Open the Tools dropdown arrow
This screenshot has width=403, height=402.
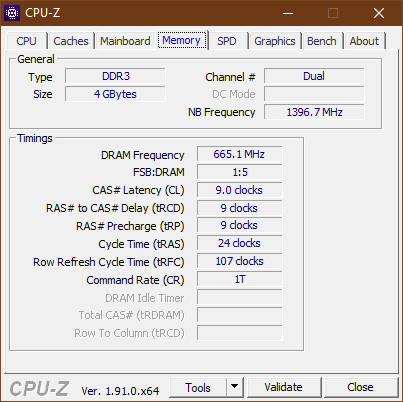tap(235, 387)
